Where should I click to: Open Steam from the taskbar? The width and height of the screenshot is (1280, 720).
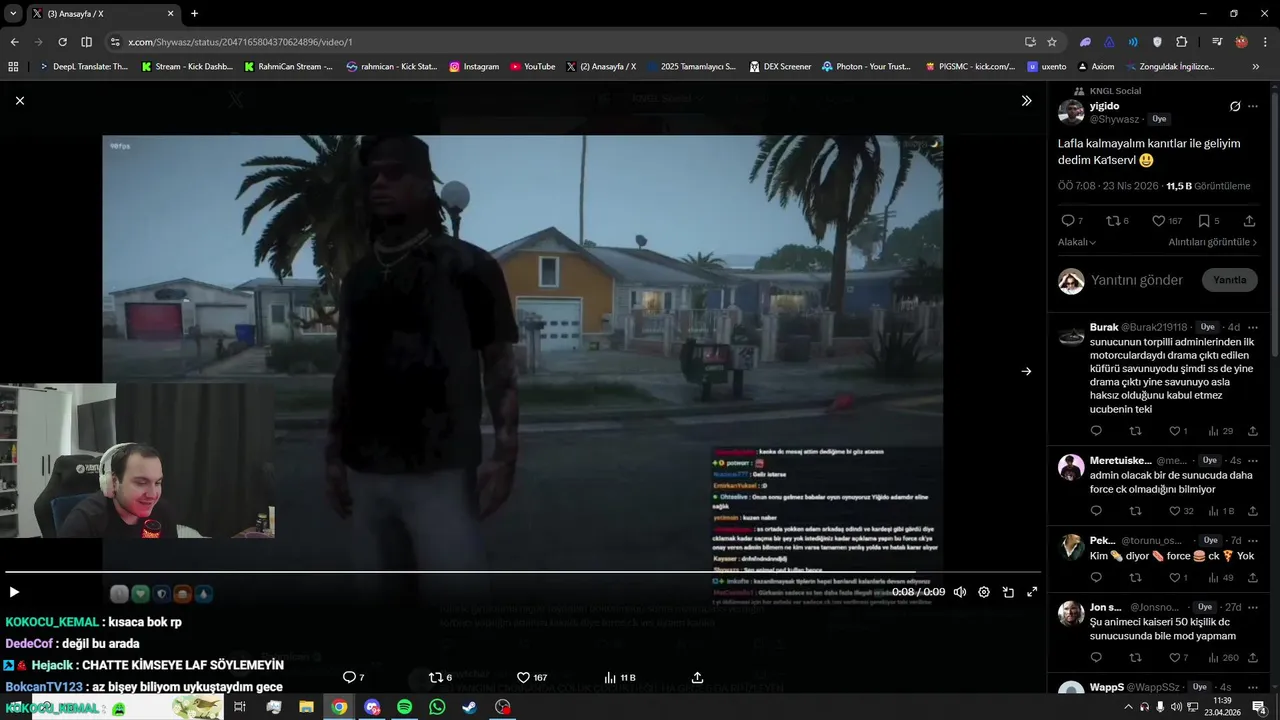coord(469,707)
